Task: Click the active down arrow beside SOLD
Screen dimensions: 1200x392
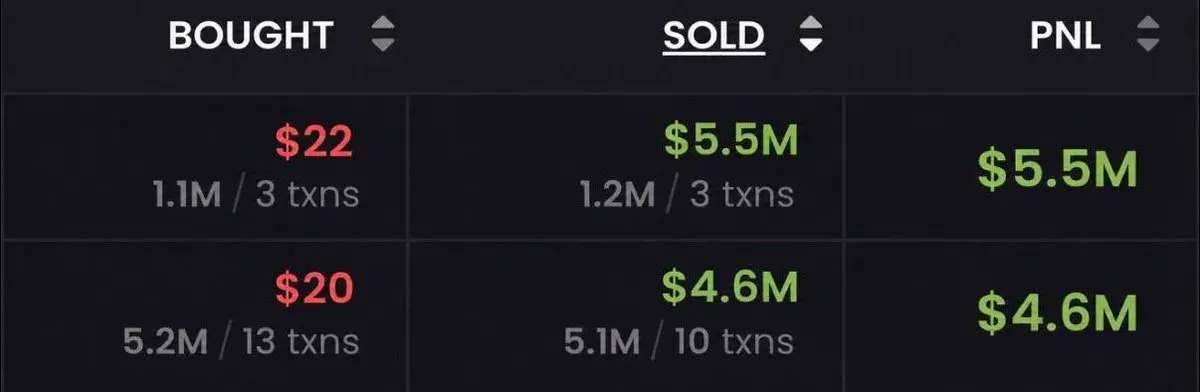Action: pos(812,45)
